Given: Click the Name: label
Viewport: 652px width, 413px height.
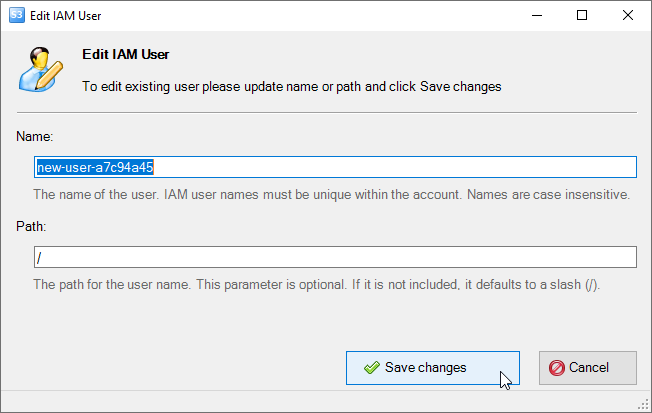Looking at the screenshot, I should pyautogui.click(x=35, y=136).
